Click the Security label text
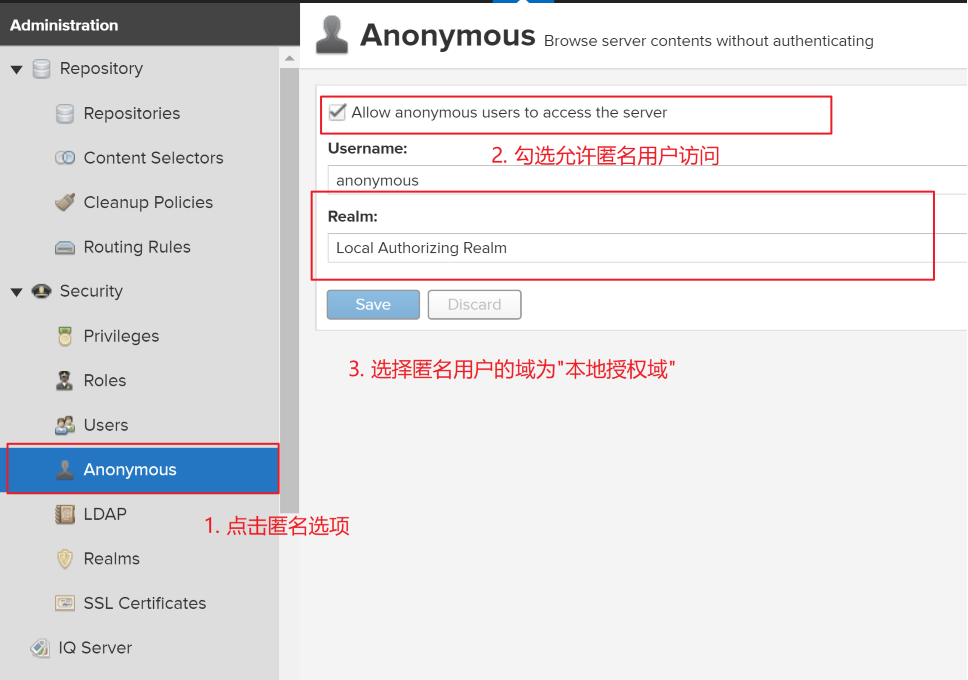The width and height of the screenshot is (968, 680). (91, 291)
